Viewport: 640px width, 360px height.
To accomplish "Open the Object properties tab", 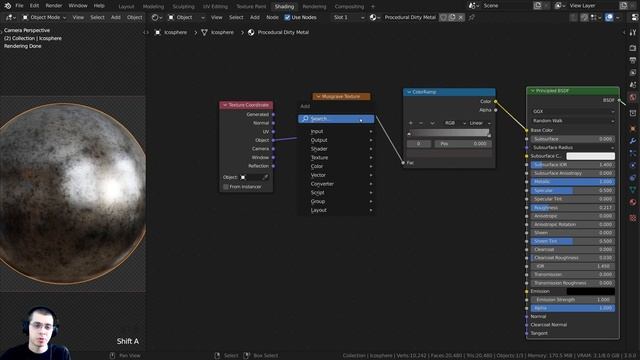I will click(633, 129).
